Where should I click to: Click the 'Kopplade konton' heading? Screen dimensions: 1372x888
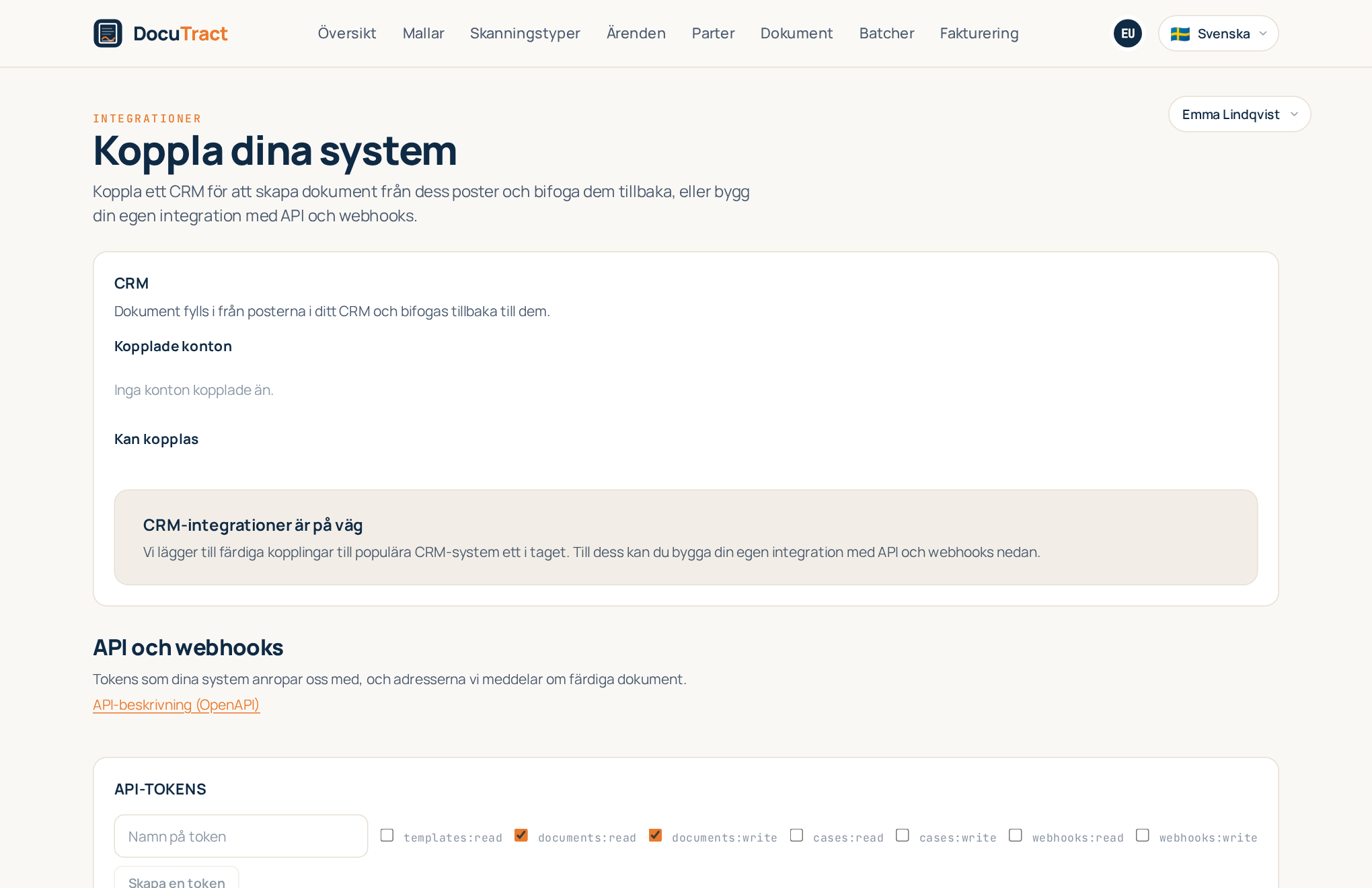pos(173,346)
